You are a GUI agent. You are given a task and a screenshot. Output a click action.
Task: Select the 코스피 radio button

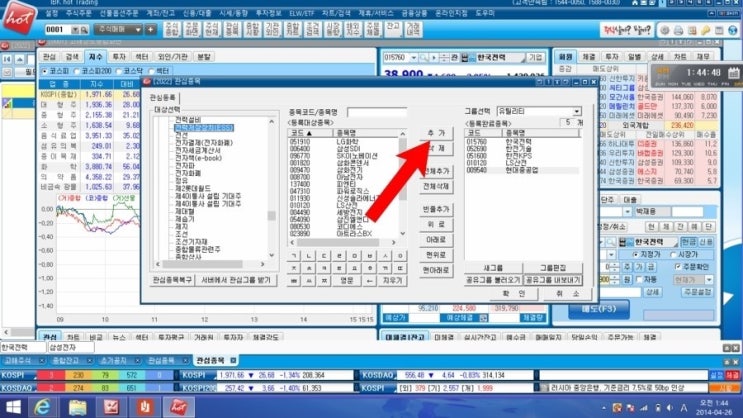[45, 71]
